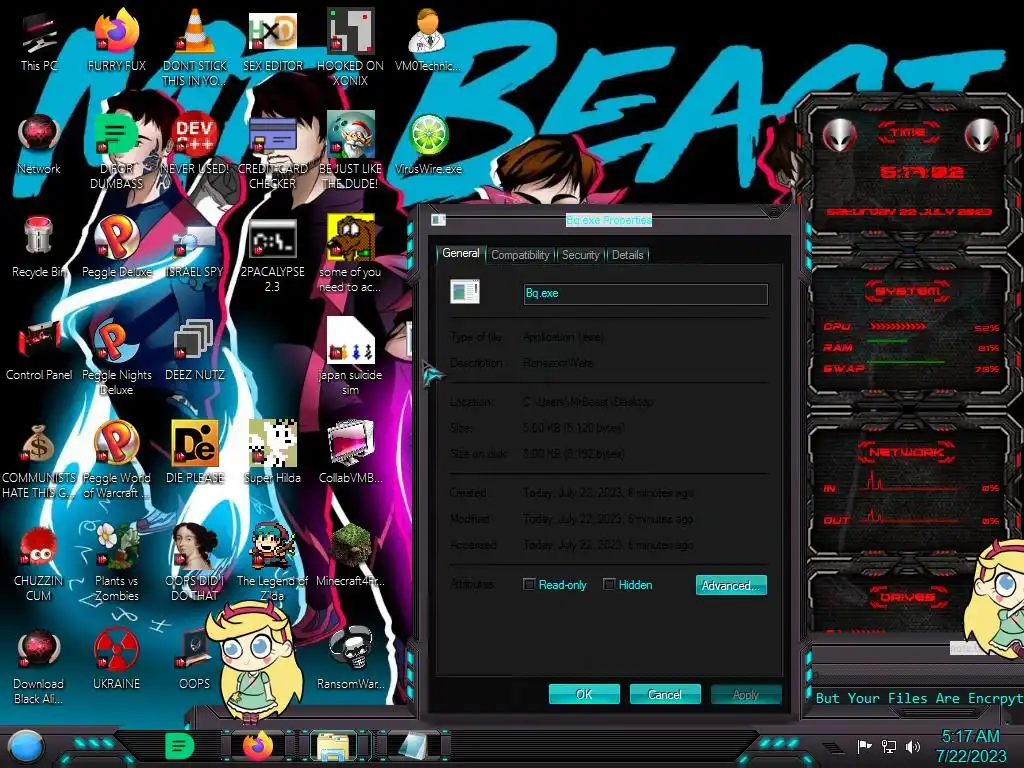Select the CHUZZIN CUM red fuzzball icon

[39, 563]
